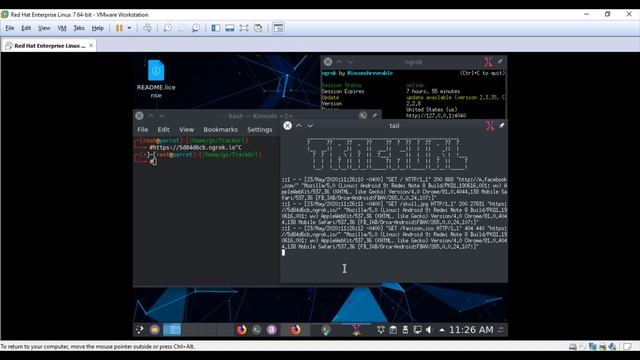Minimize the tail window with down chevron
Image resolution: width=640 pixels, height=360 pixels.
[x=310, y=125]
